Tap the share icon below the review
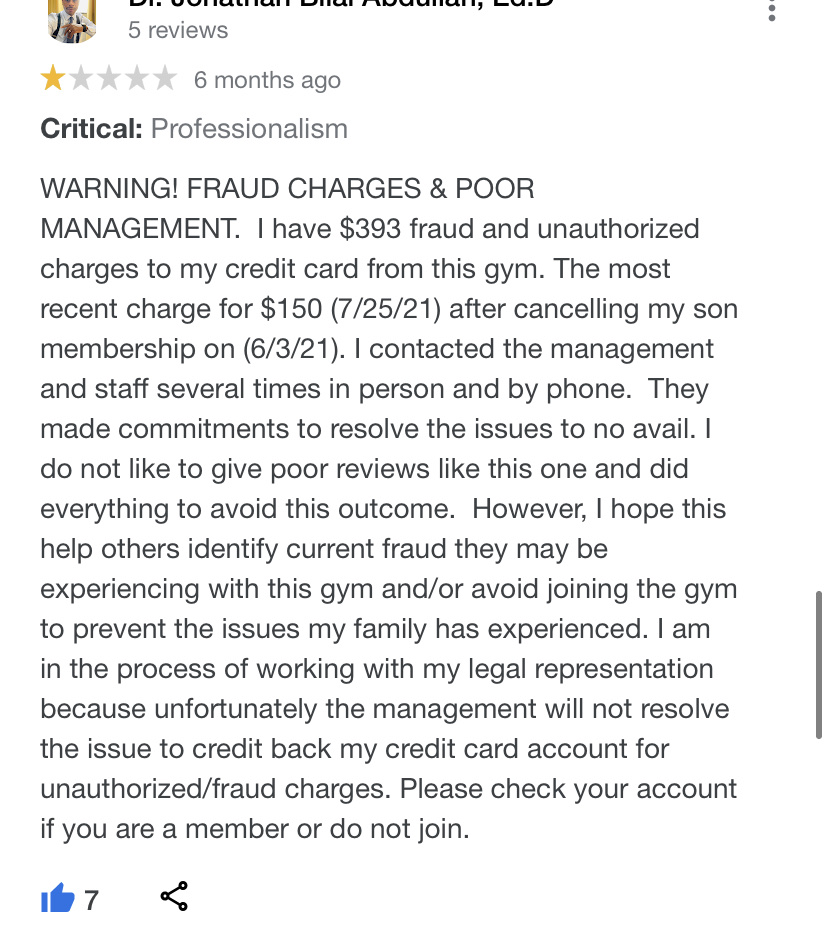828x928 pixels. (x=174, y=896)
